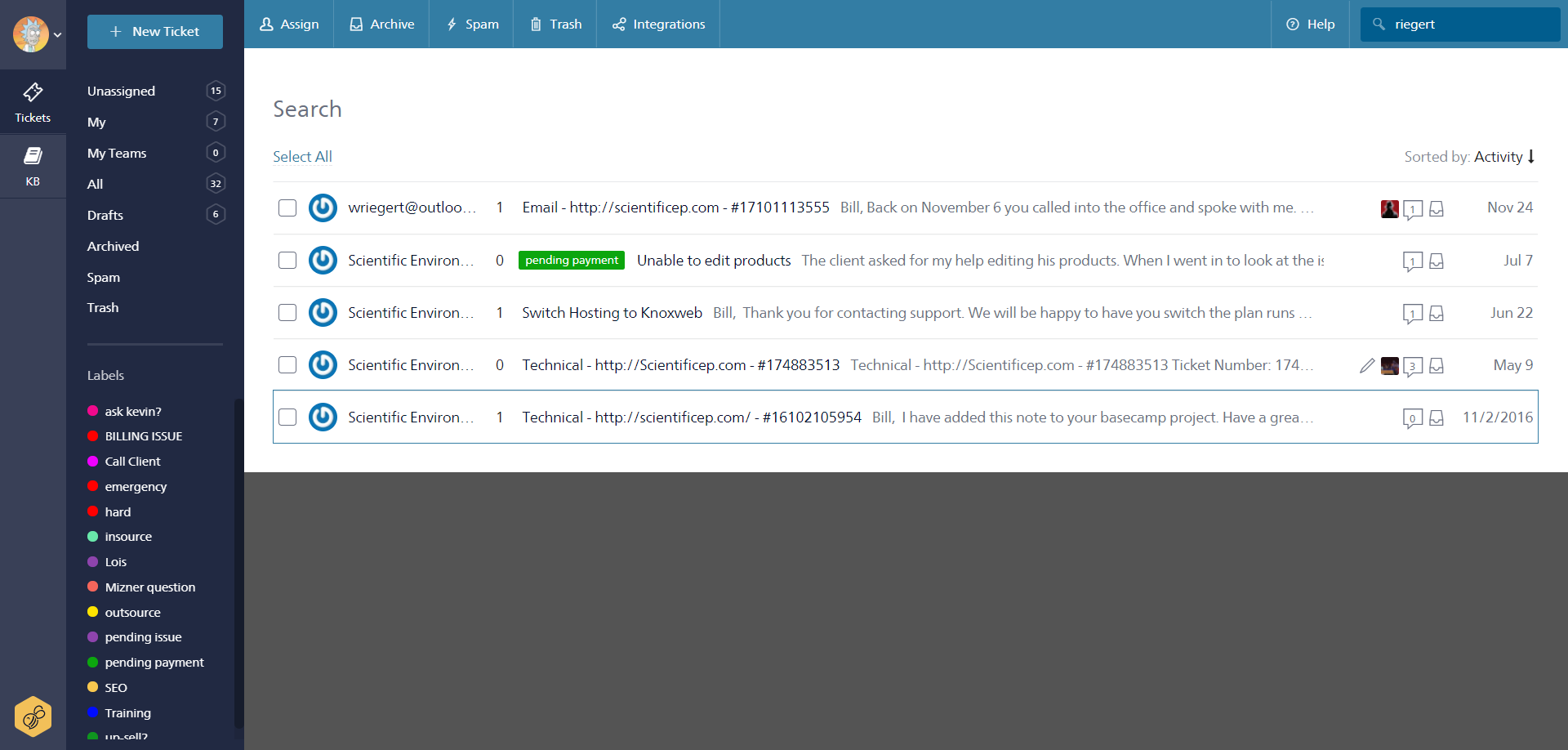Click contact avatar on Switch Hosting row
Viewport: 1568px width, 750px height.
click(323, 313)
